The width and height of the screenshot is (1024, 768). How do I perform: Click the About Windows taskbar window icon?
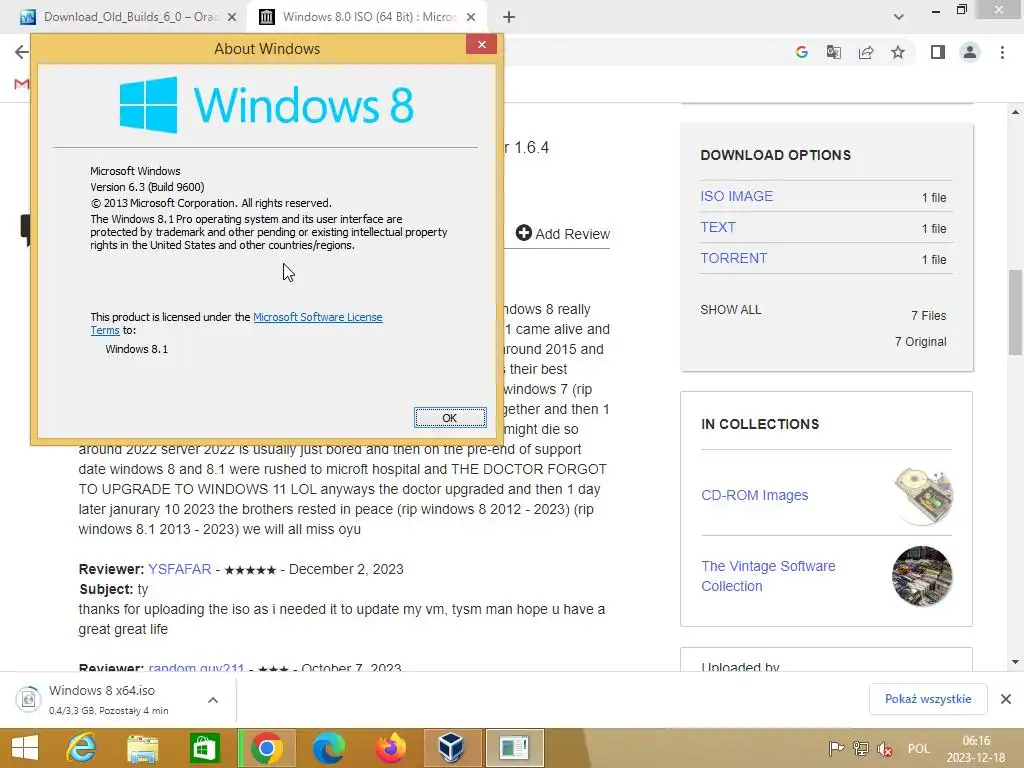pyautogui.click(x=515, y=748)
